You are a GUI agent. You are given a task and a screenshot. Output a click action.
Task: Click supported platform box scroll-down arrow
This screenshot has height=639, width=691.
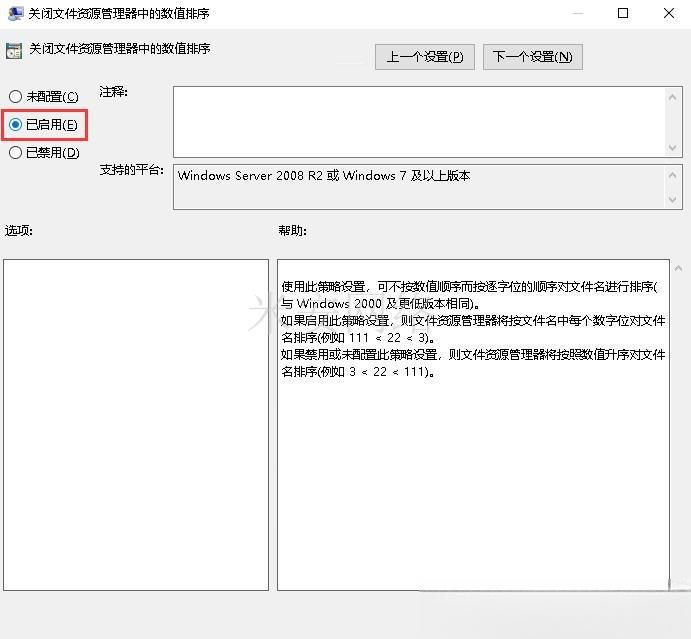[672, 200]
